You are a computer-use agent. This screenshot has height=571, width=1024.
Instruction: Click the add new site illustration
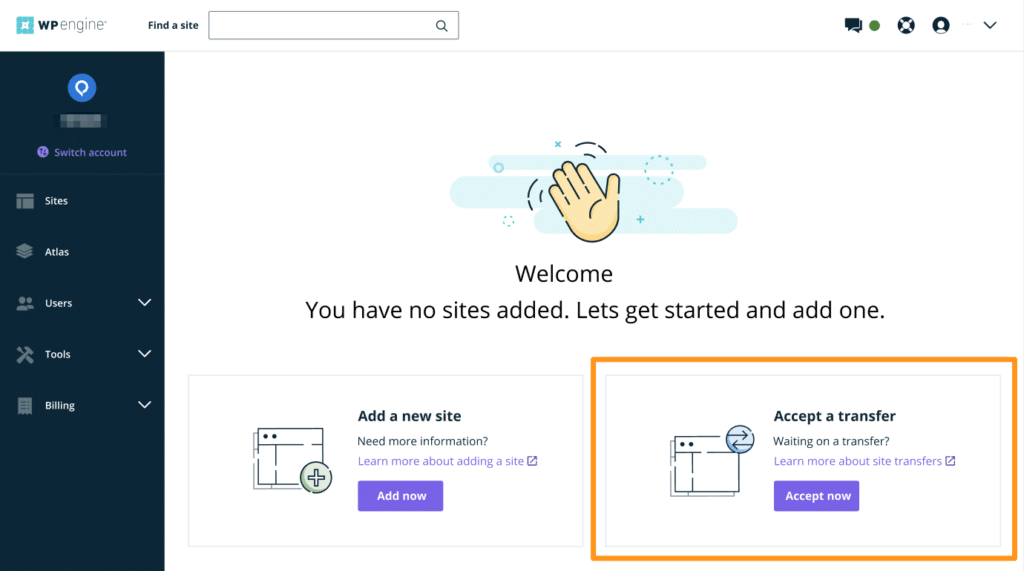291,459
